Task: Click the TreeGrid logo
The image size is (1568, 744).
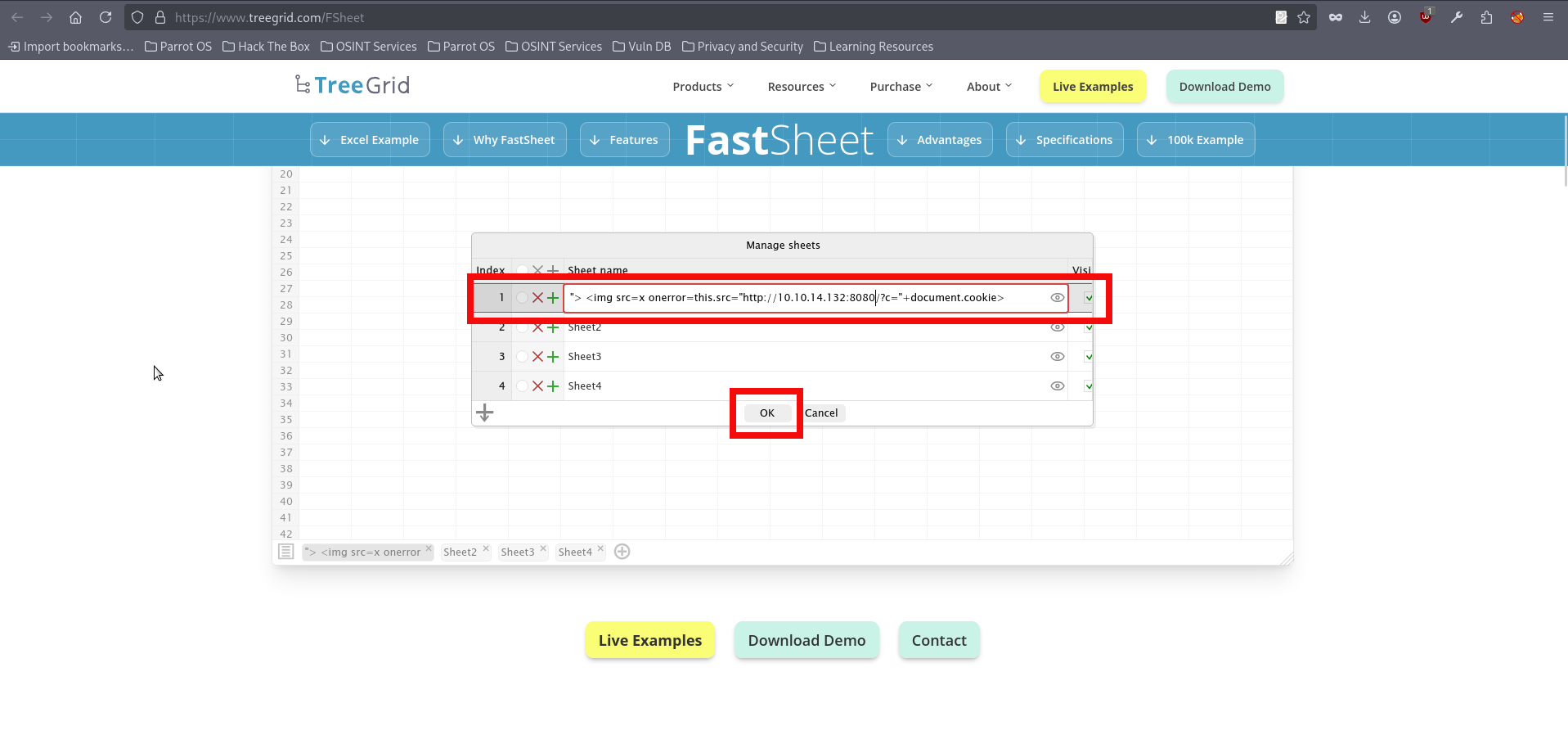Action: pos(352,84)
